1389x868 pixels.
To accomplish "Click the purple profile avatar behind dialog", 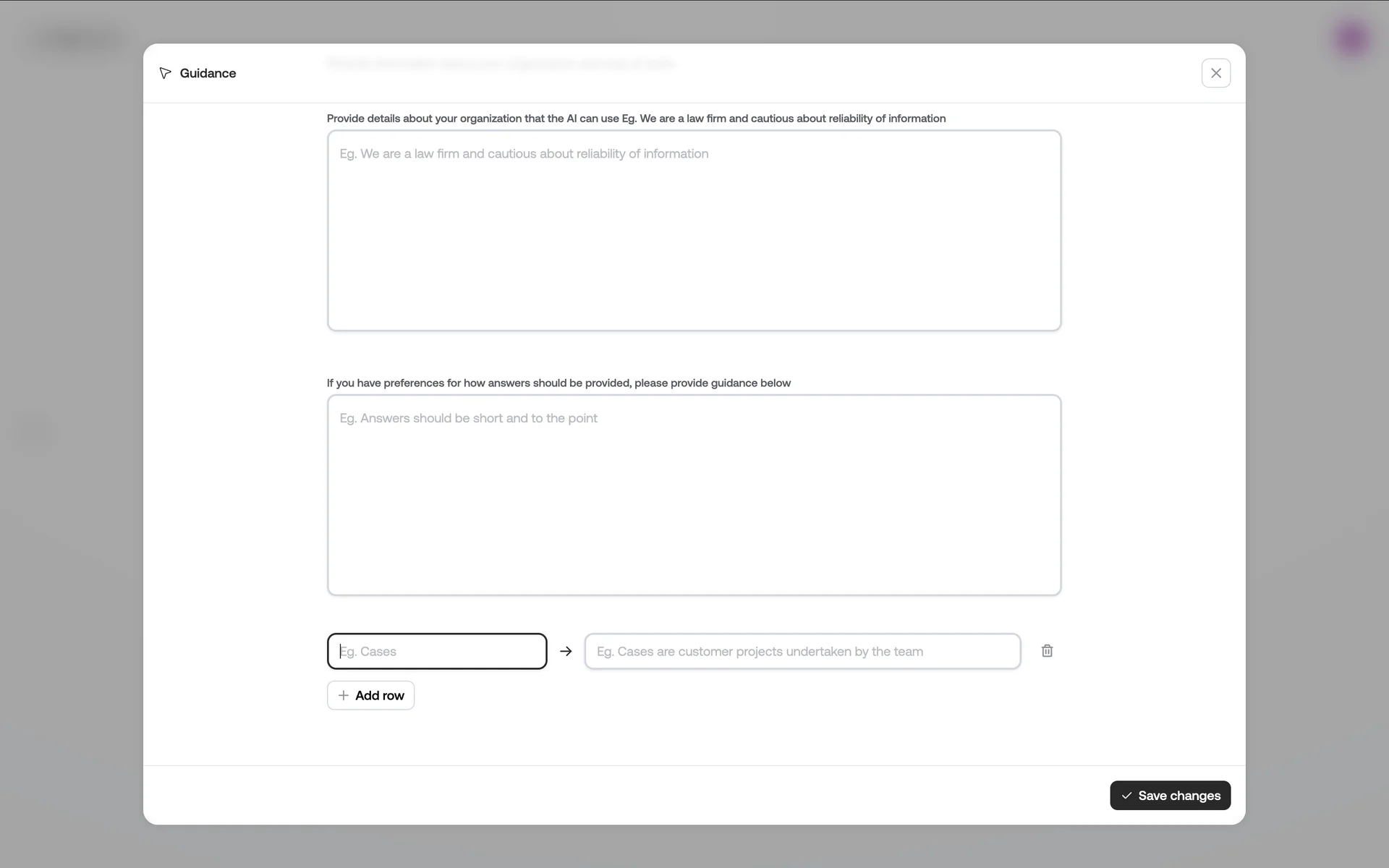I will coord(1351,39).
